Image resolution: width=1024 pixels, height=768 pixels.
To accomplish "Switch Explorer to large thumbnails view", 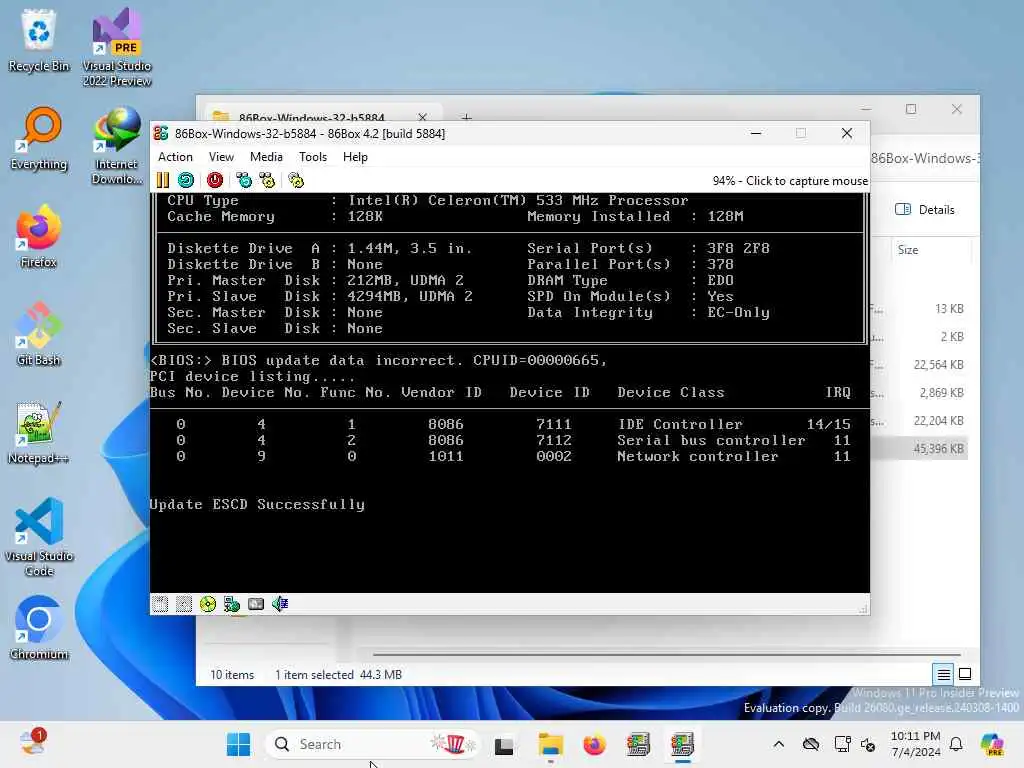I will click(965, 674).
